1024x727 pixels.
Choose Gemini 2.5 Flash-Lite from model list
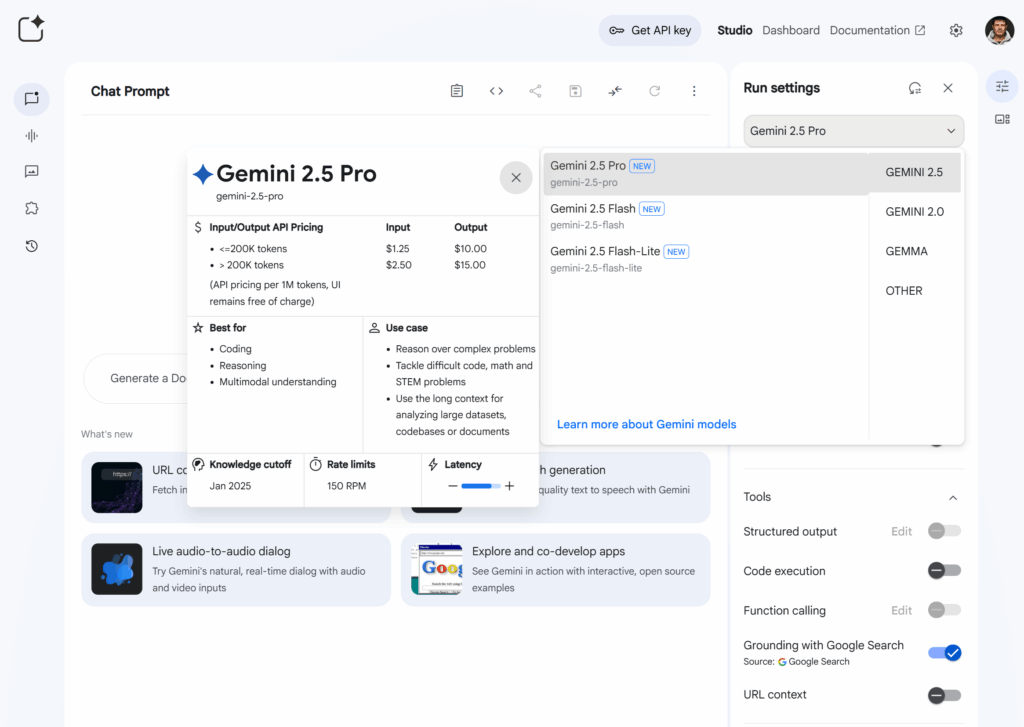coord(705,259)
